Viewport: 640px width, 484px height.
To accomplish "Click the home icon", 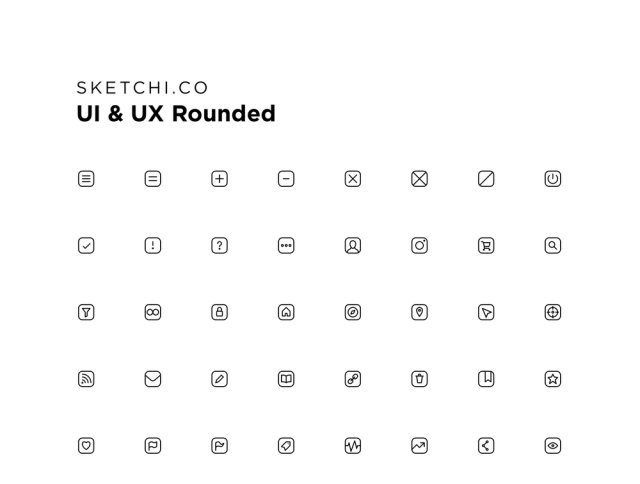I will point(286,312).
